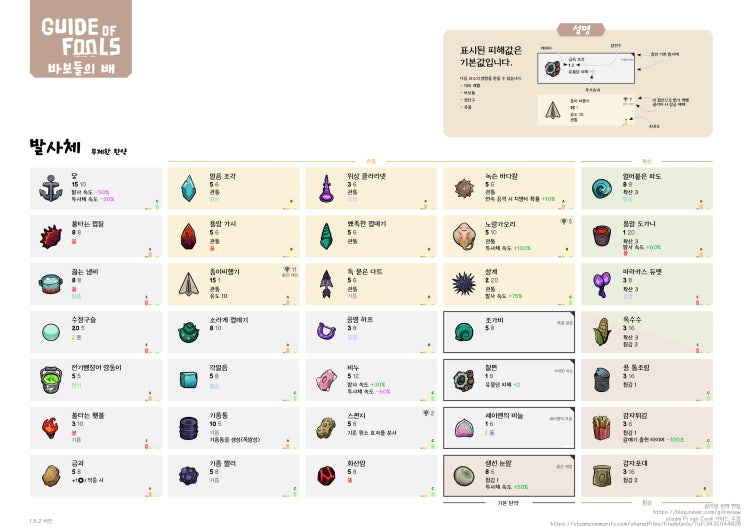Image resolution: width=743 pixels, height=527 pixels.
Task: Click the purple clarinet icon (위상 클라리넷)
Action: [x=326, y=189]
